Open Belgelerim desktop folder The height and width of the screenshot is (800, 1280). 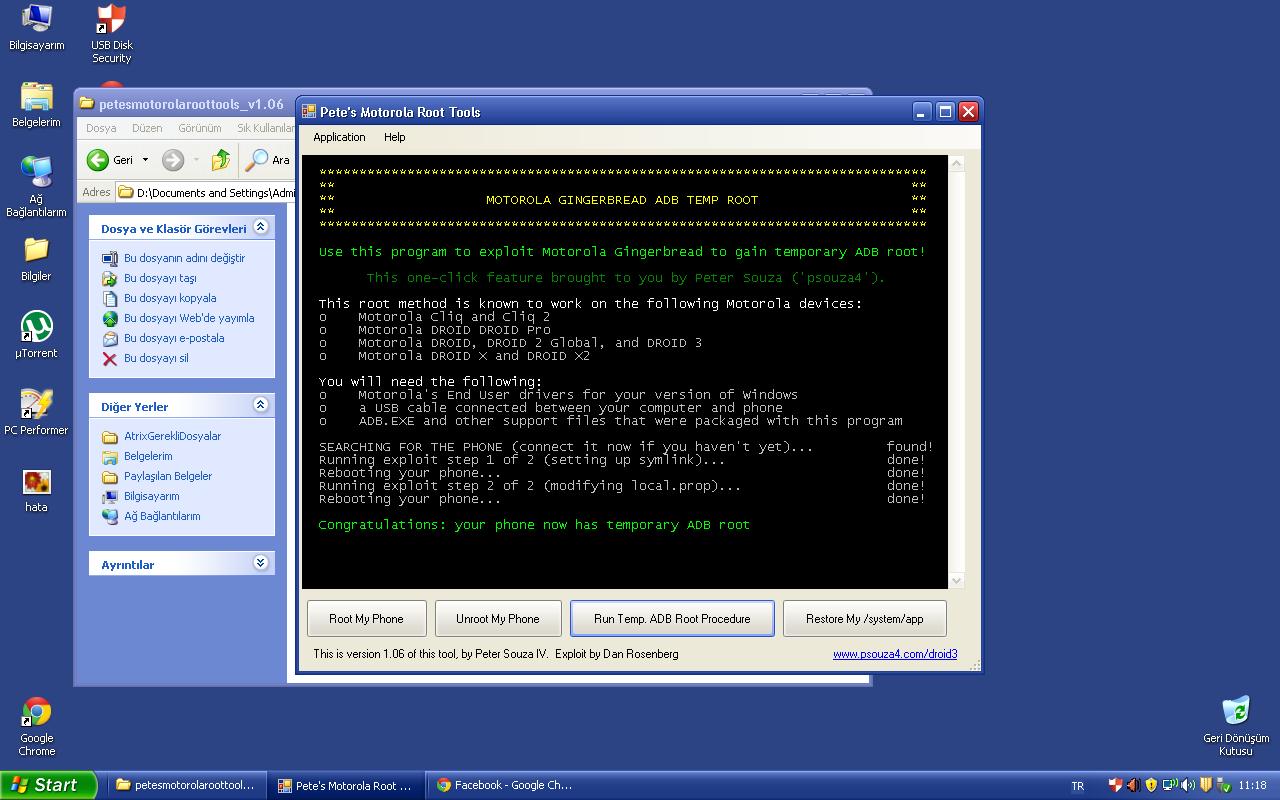(x=36, y=104)
